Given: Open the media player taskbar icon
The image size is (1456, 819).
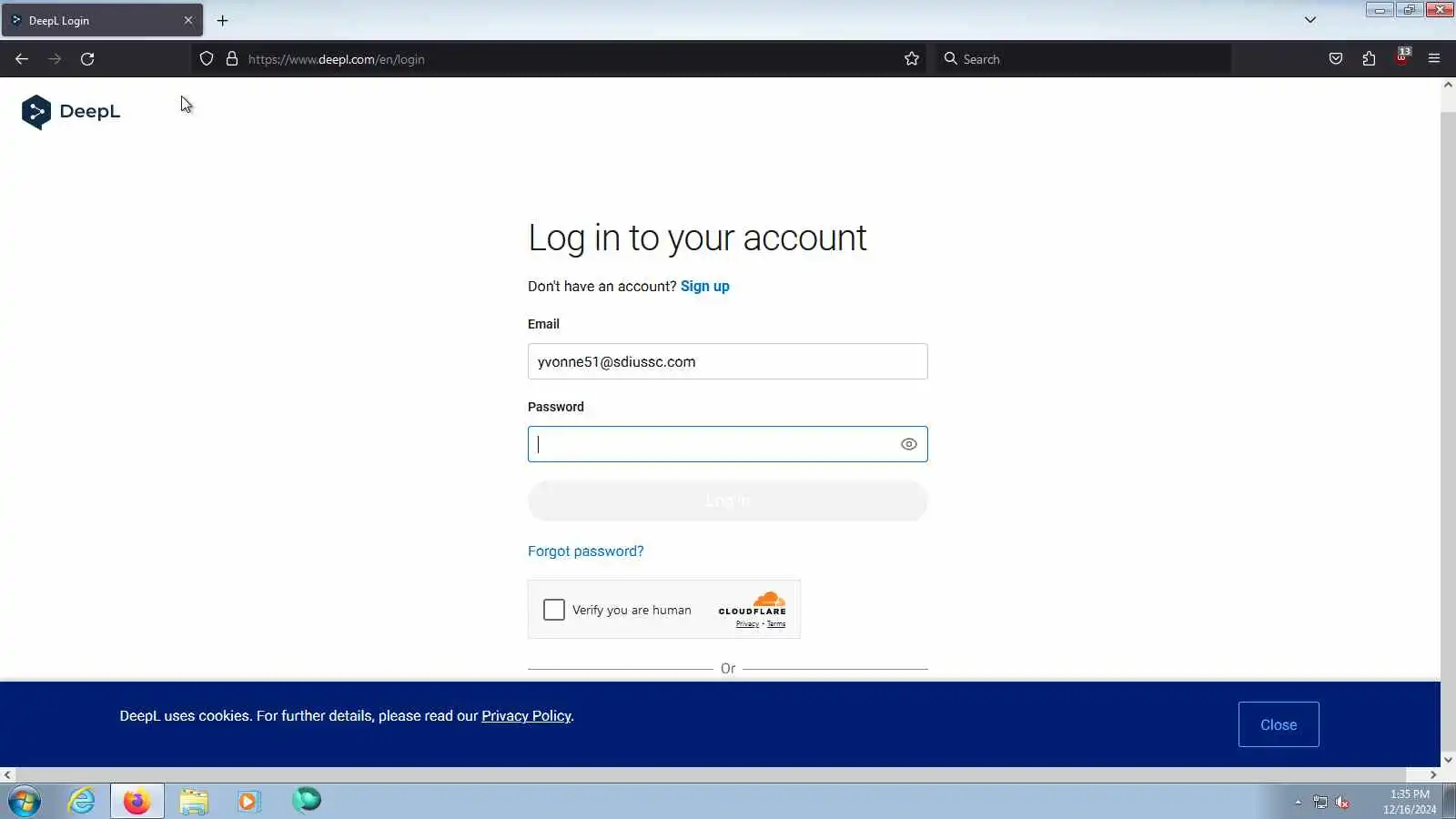Looking at the screenshot, I should tap(248, 801).
